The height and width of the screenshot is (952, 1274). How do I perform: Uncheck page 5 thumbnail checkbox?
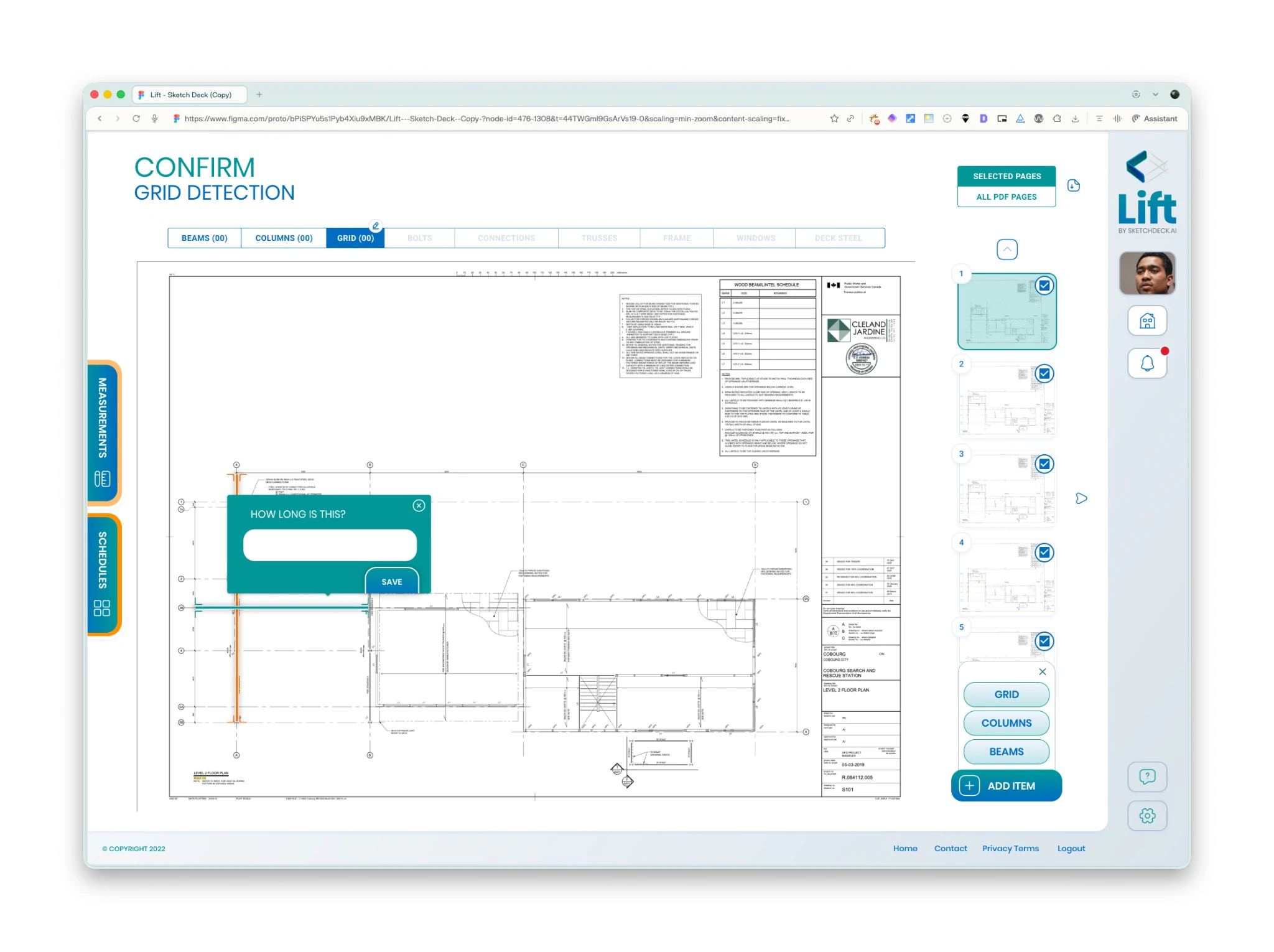pyautogui.click(x=1044, y=641)
